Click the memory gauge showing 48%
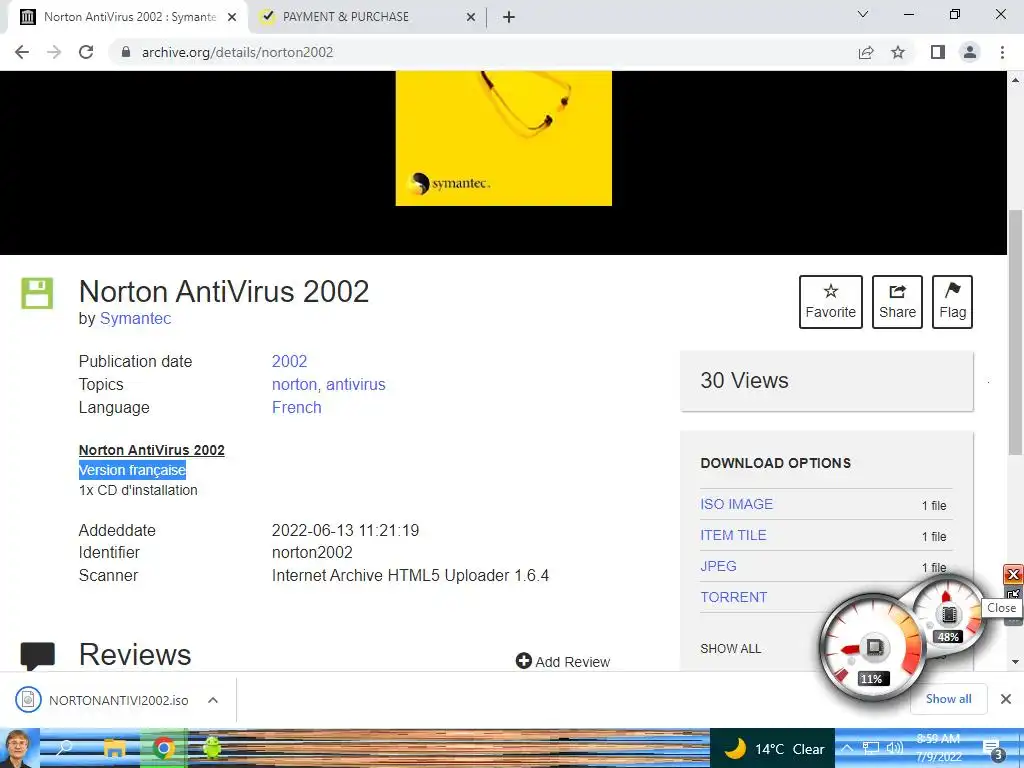This screenshot has height=768, width=1024. 947,613
